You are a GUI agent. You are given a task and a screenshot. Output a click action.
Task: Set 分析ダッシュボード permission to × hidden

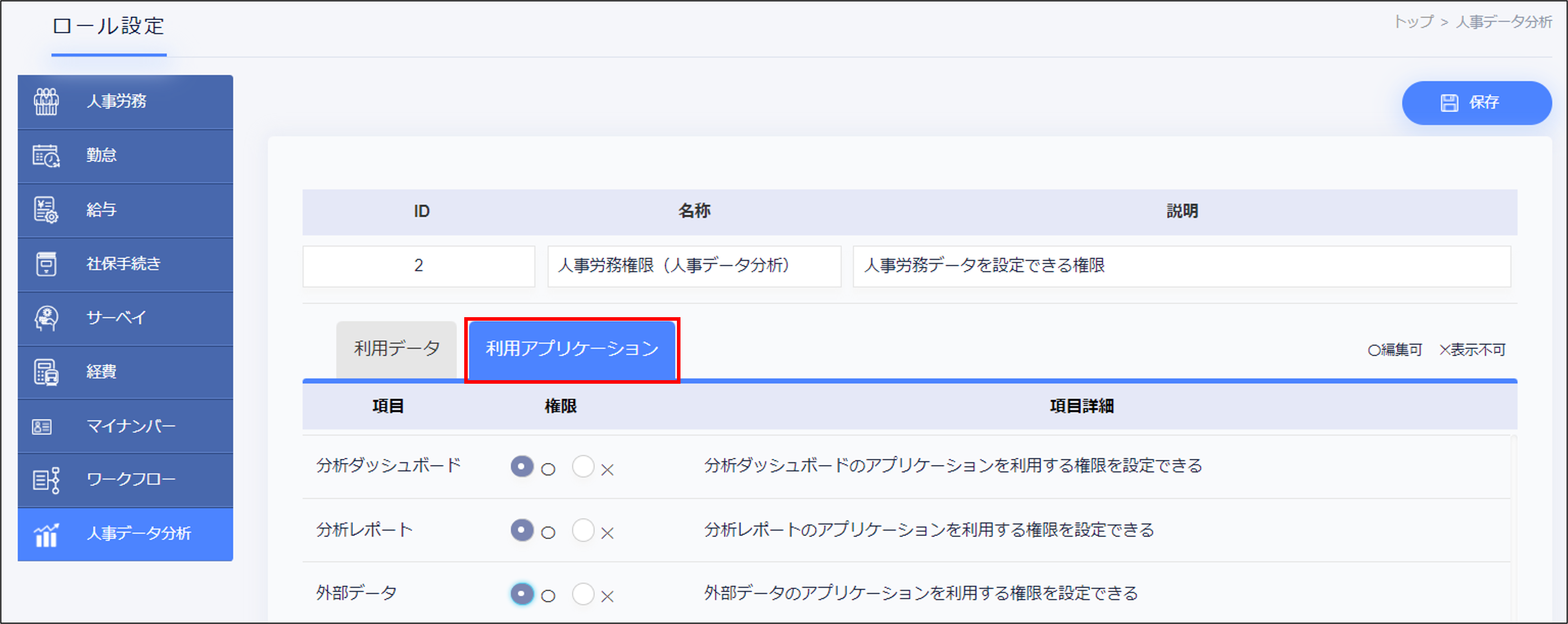coord(583,467)
